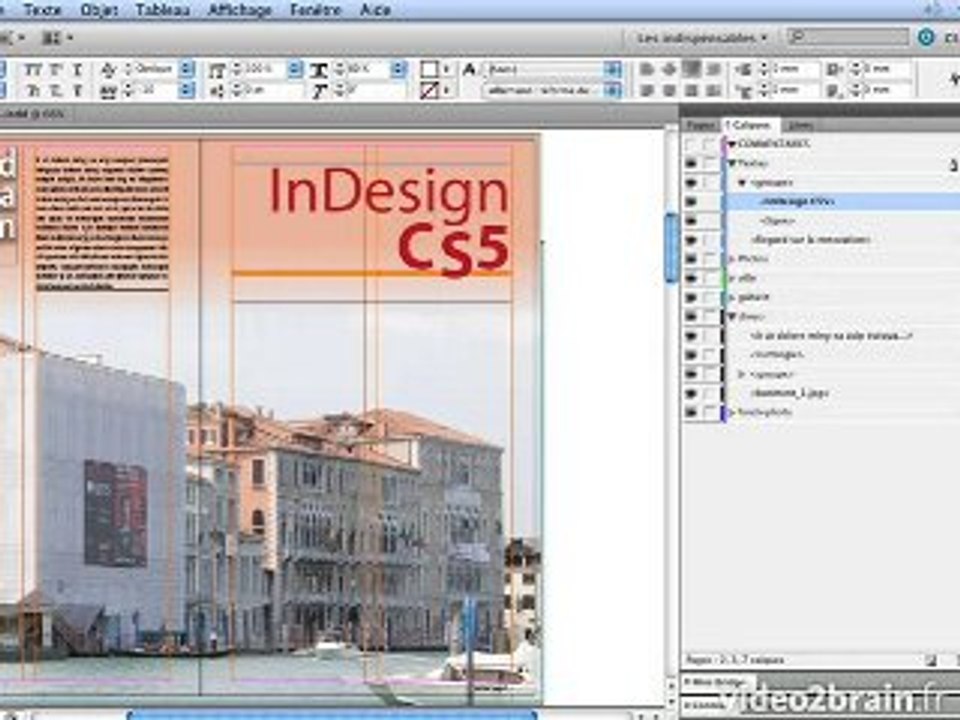
Task: Open Objet menu
Action: pyautogui.click(x=99, y=9)
